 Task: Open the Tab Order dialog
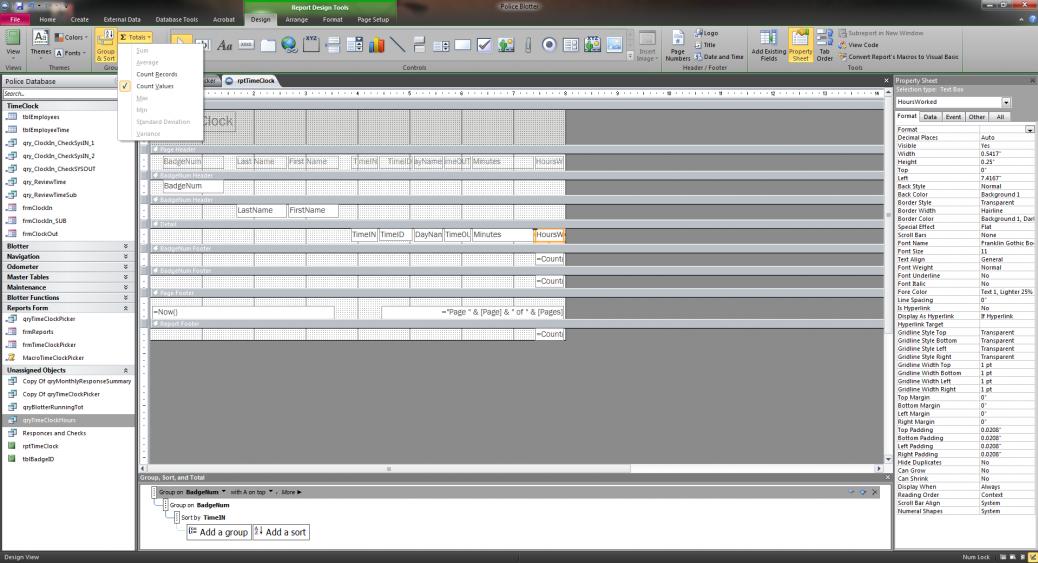824,46
